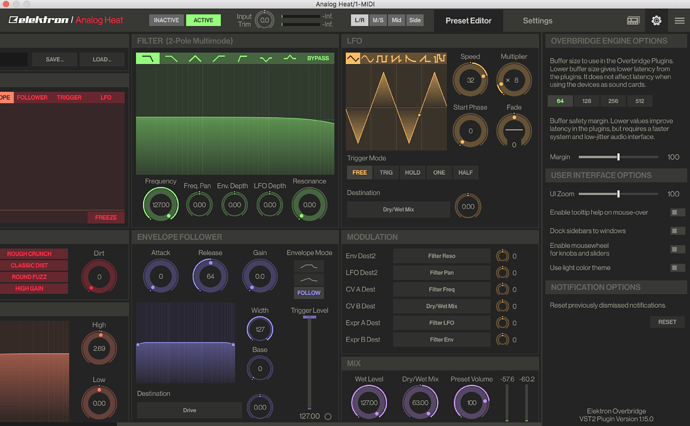This screenshot has width=690, height=426.
Task: Switch to the Settings tab
Action: [537, 21]
